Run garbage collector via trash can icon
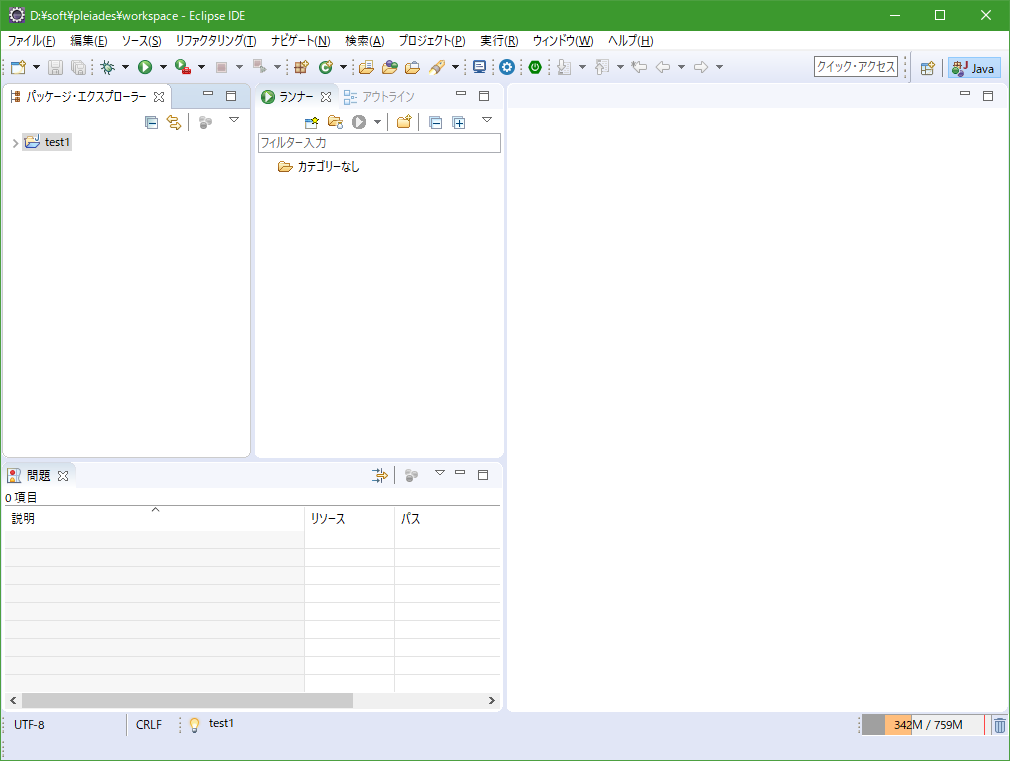Viewport: 1010px width, 761px height. pyautogui.click(x=999, y=725)
